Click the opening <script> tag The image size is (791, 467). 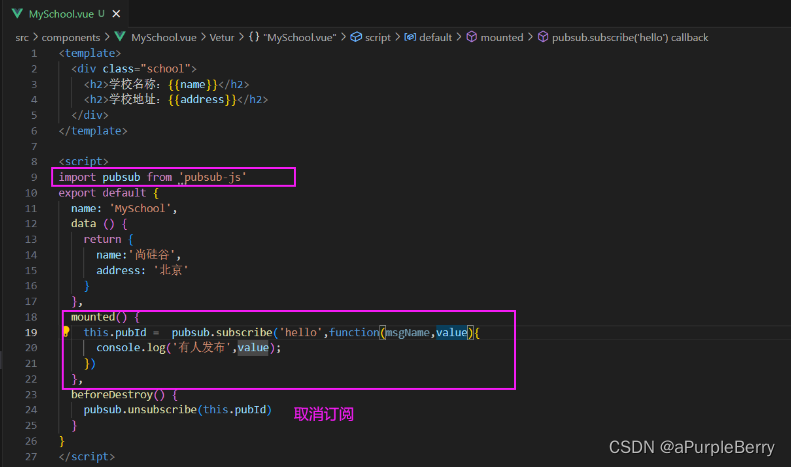click(83, 161)
